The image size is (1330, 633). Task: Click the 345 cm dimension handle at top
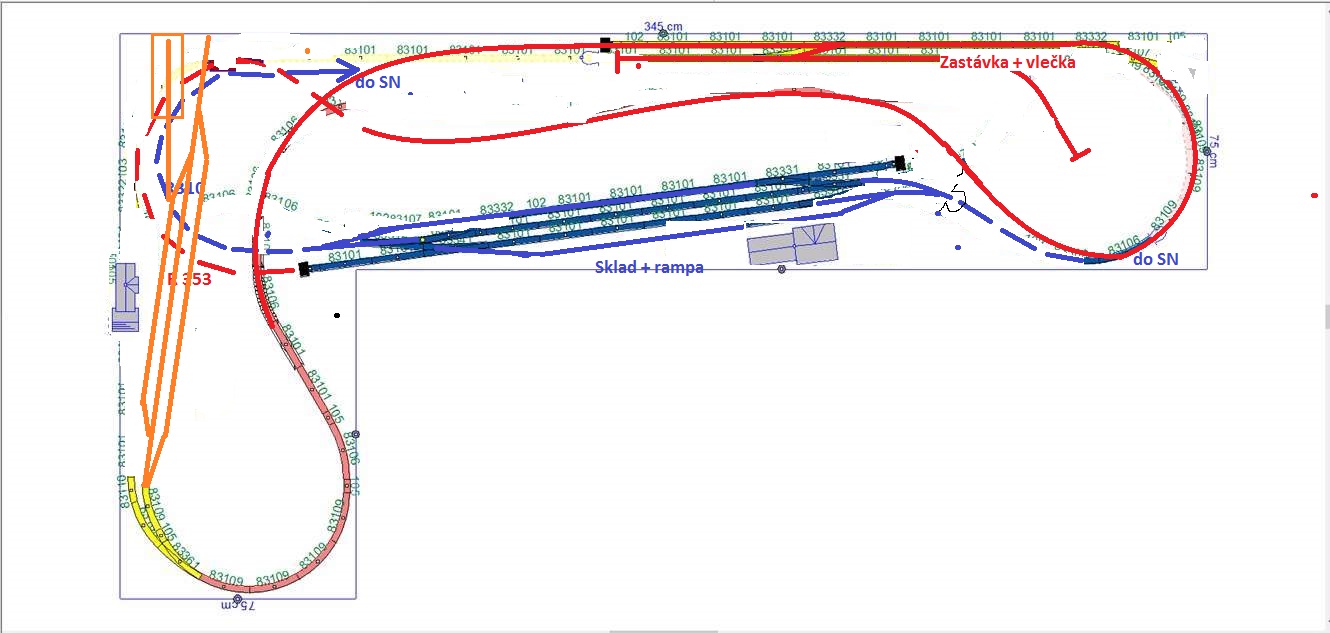coord(662,33)
